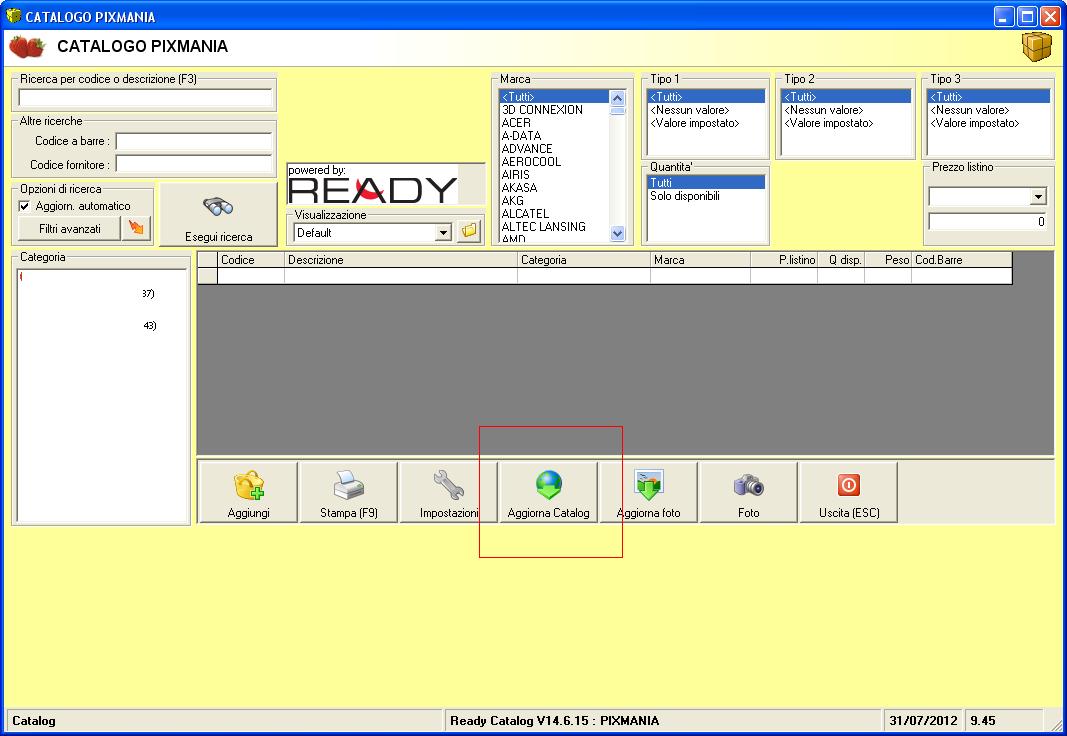Viewport: 1067px width, 736px height.
Task: Click the title bar application icon
Action: click(x=13, y=16)
